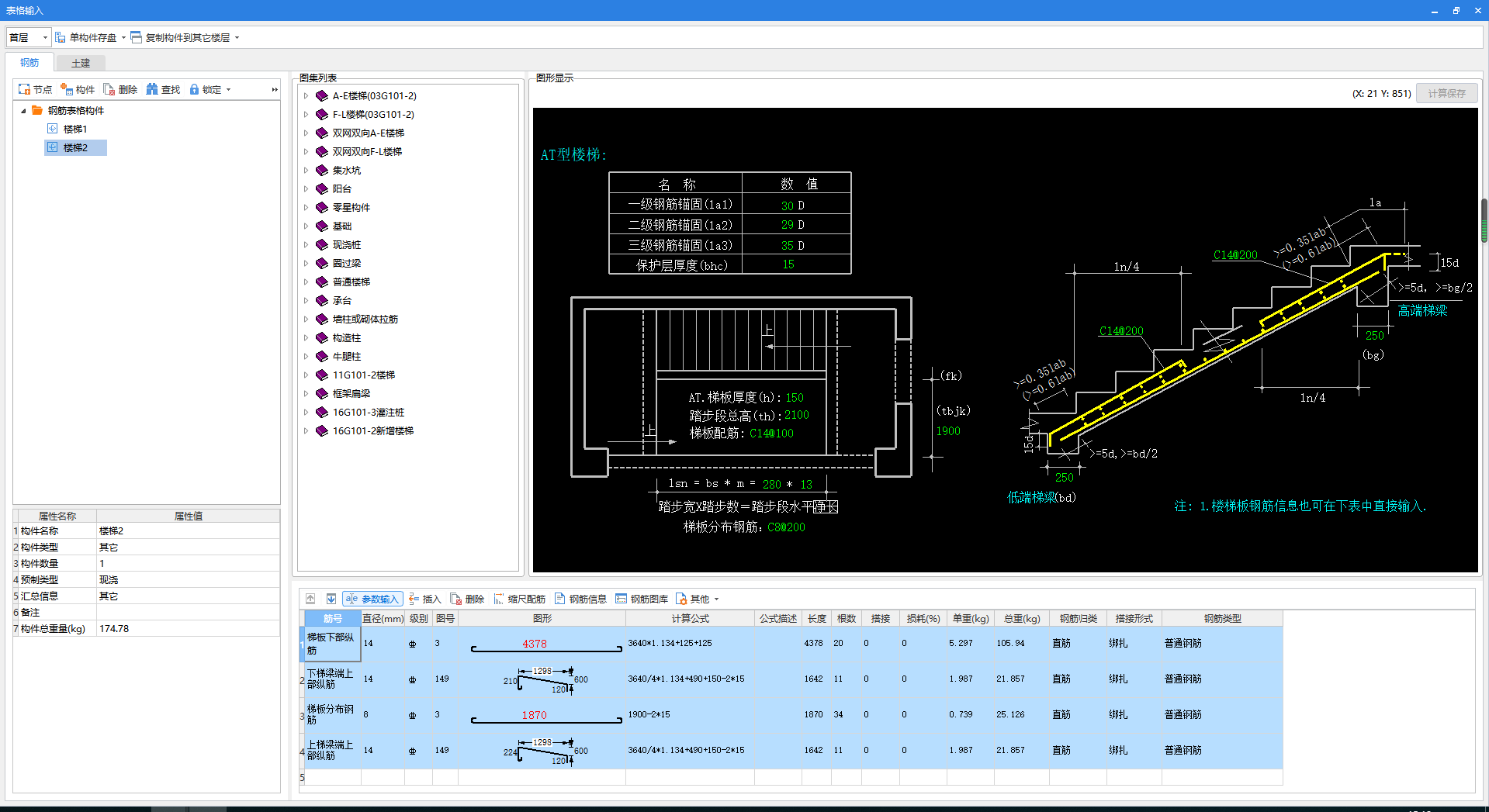Expand the 普通楼梯 atlas category
This screenshot has width=1489, height=812.
coord(306,282)
